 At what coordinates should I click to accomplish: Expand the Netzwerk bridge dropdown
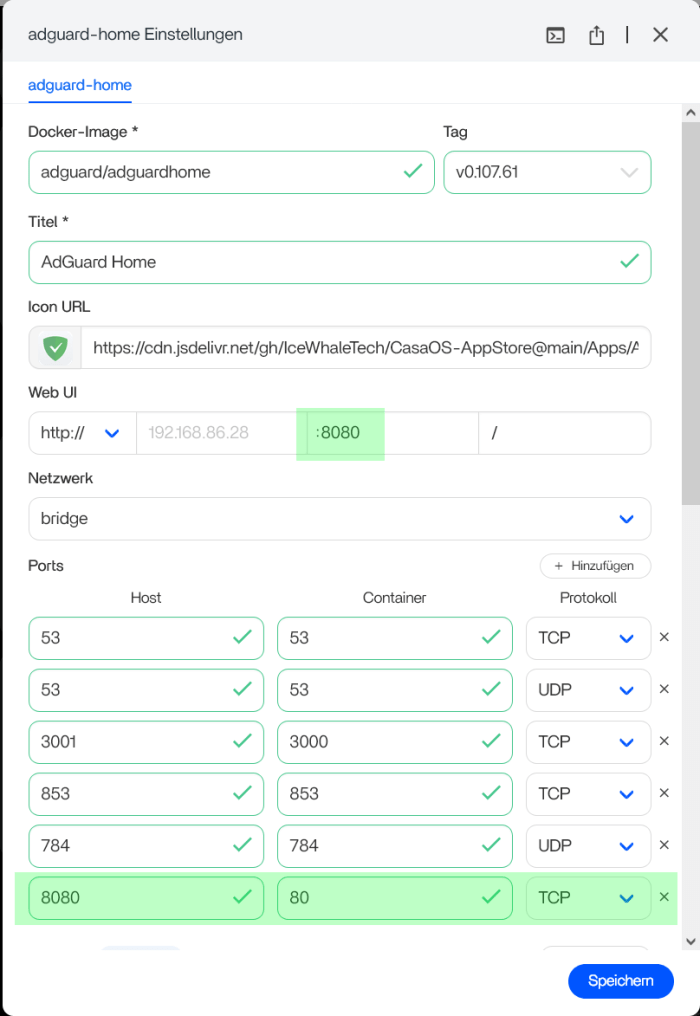tap(339, 519)
